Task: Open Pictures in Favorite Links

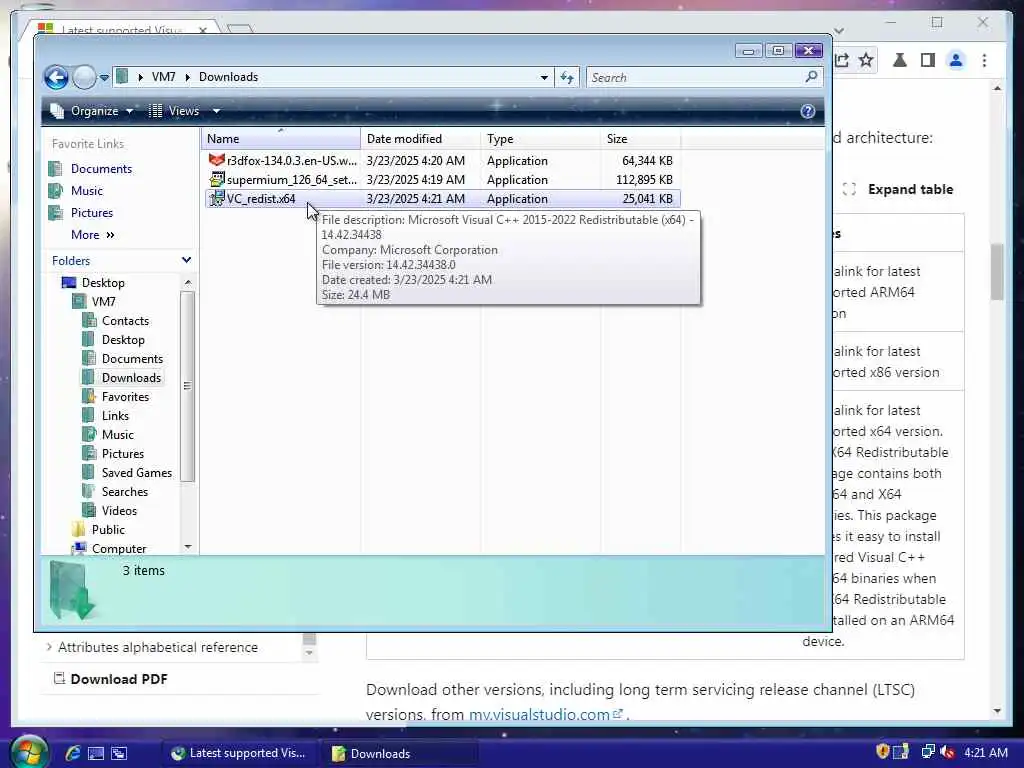Action: [91, 213]
